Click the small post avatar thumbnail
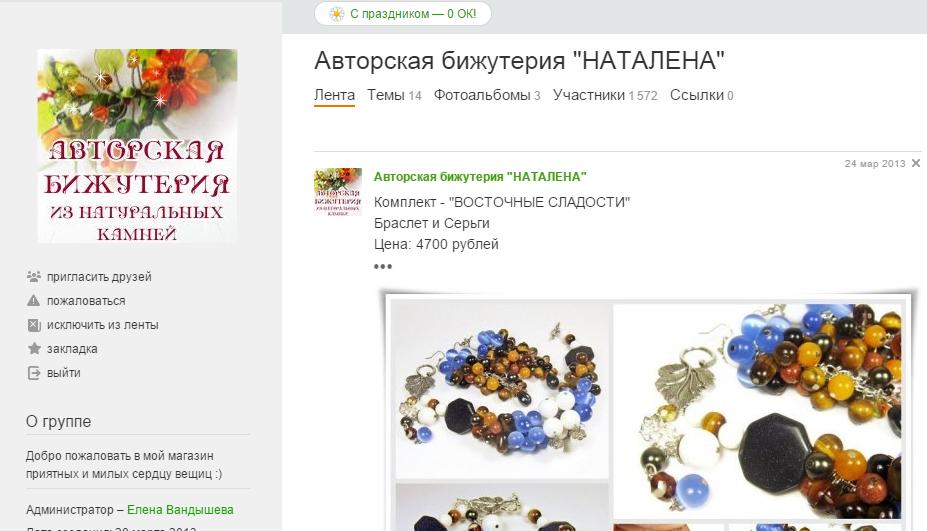This screenshot has width=927, height=531. point(338,192)
